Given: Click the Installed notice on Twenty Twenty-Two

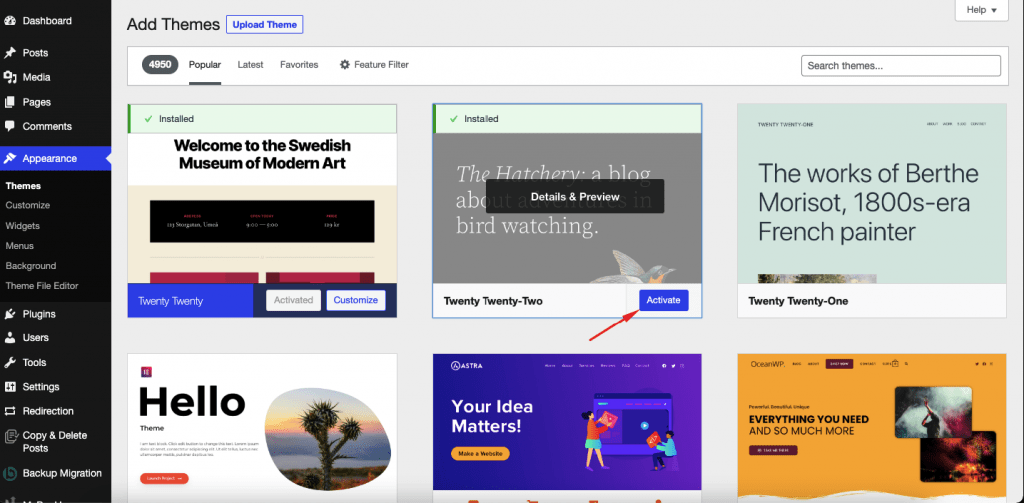Looking at the screenshot, I should pos(567,119).
